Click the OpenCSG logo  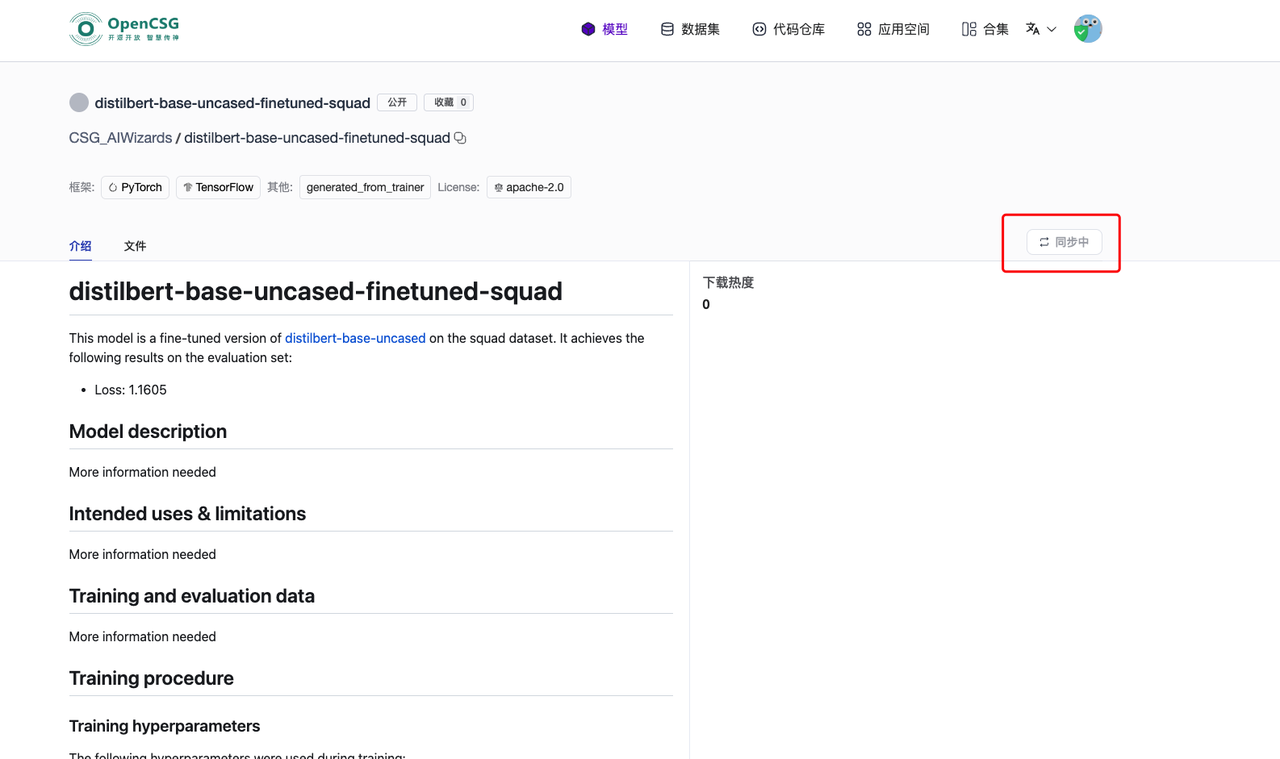point(125,29)
